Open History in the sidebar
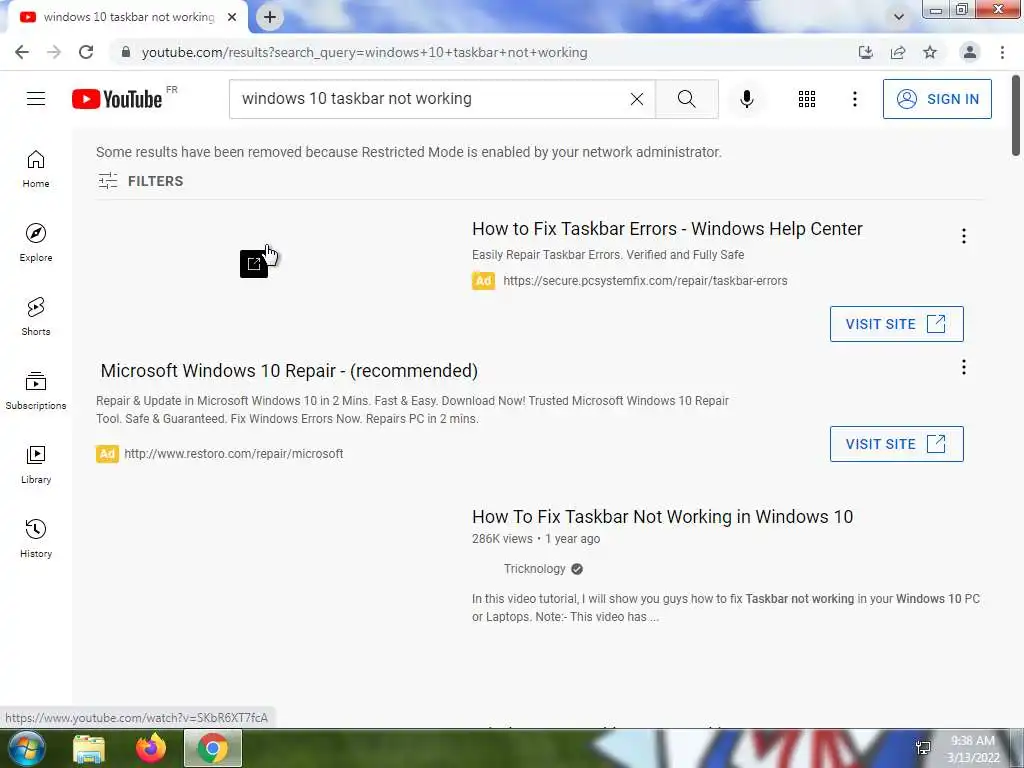Screen dimensions: 1024x768 pos(36,538)
